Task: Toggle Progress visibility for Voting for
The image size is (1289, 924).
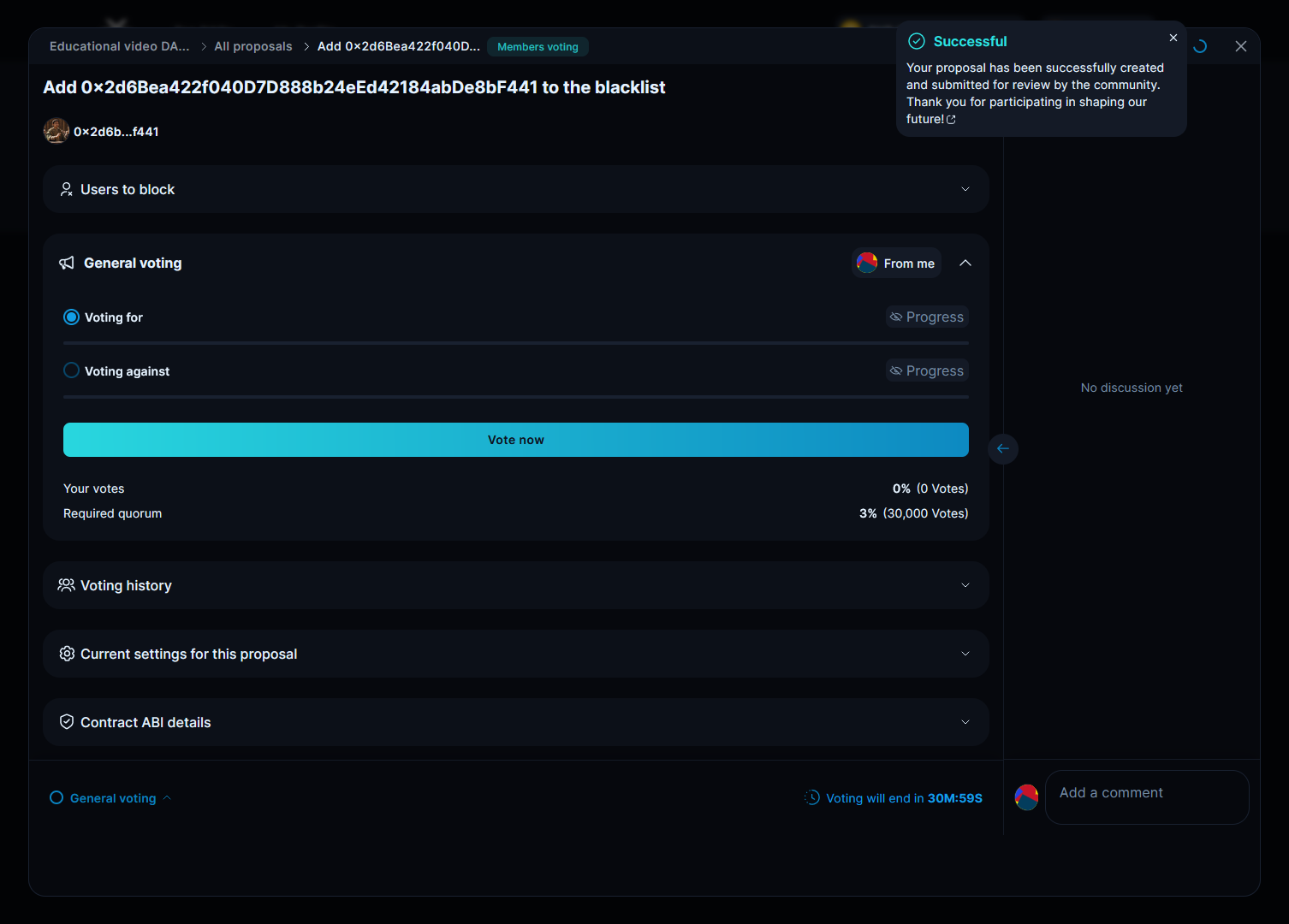Action: 927,317
